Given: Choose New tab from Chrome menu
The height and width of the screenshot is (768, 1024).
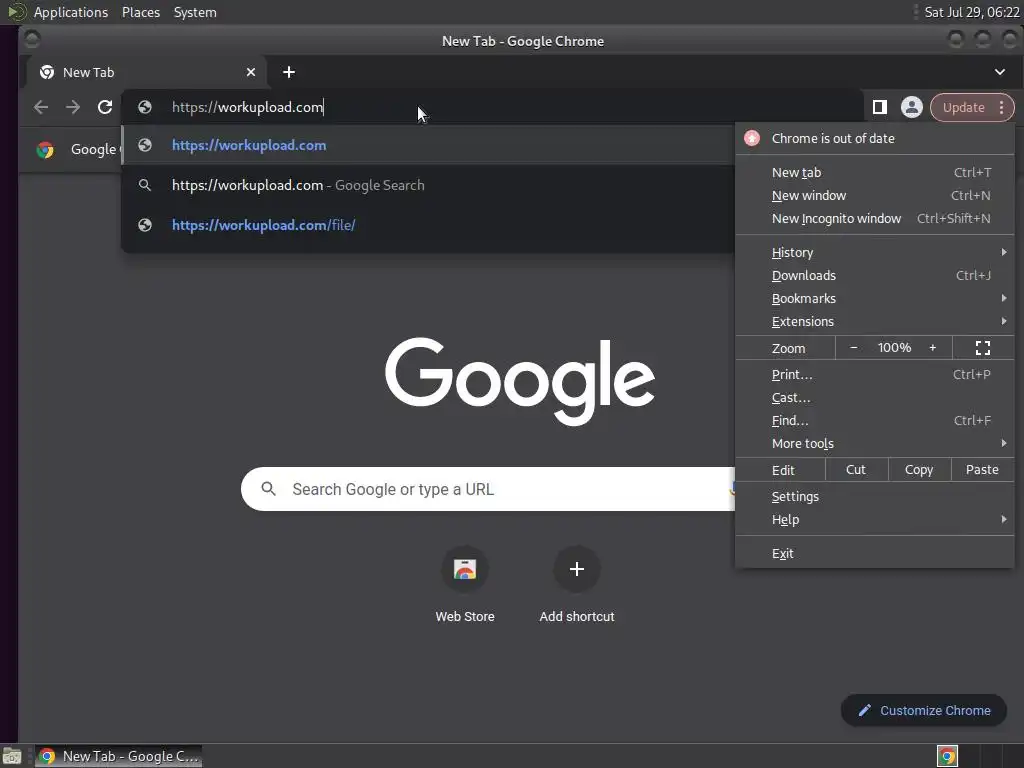Looking at the screenshot, I should (875, 172).
